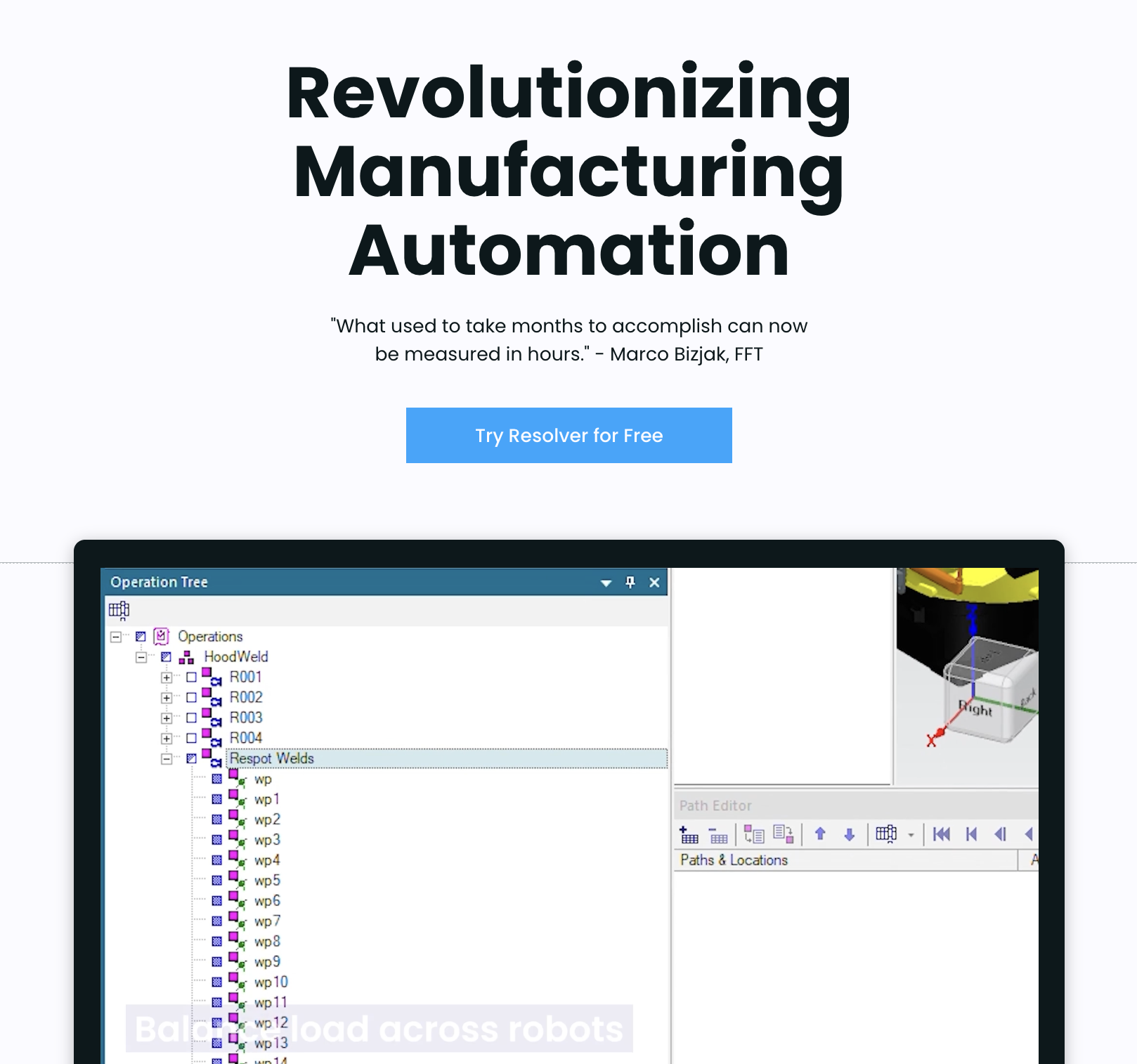
Task: Click the add operations to editor icon
Action: pyautogui.click(x=689, y=834)
